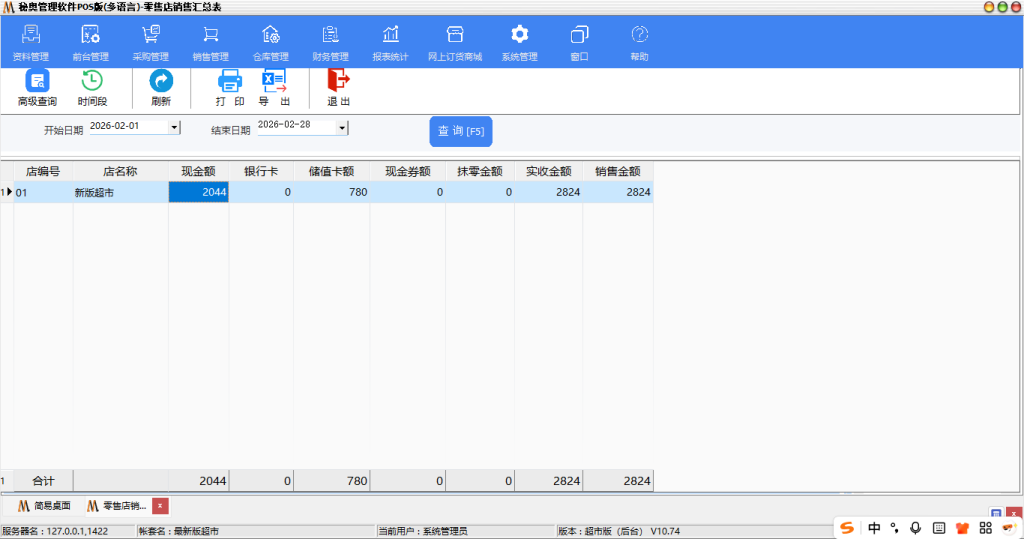Open the 采购管理 cart icon
This screenshot has width=1024, height=539.
click(151, 36)
